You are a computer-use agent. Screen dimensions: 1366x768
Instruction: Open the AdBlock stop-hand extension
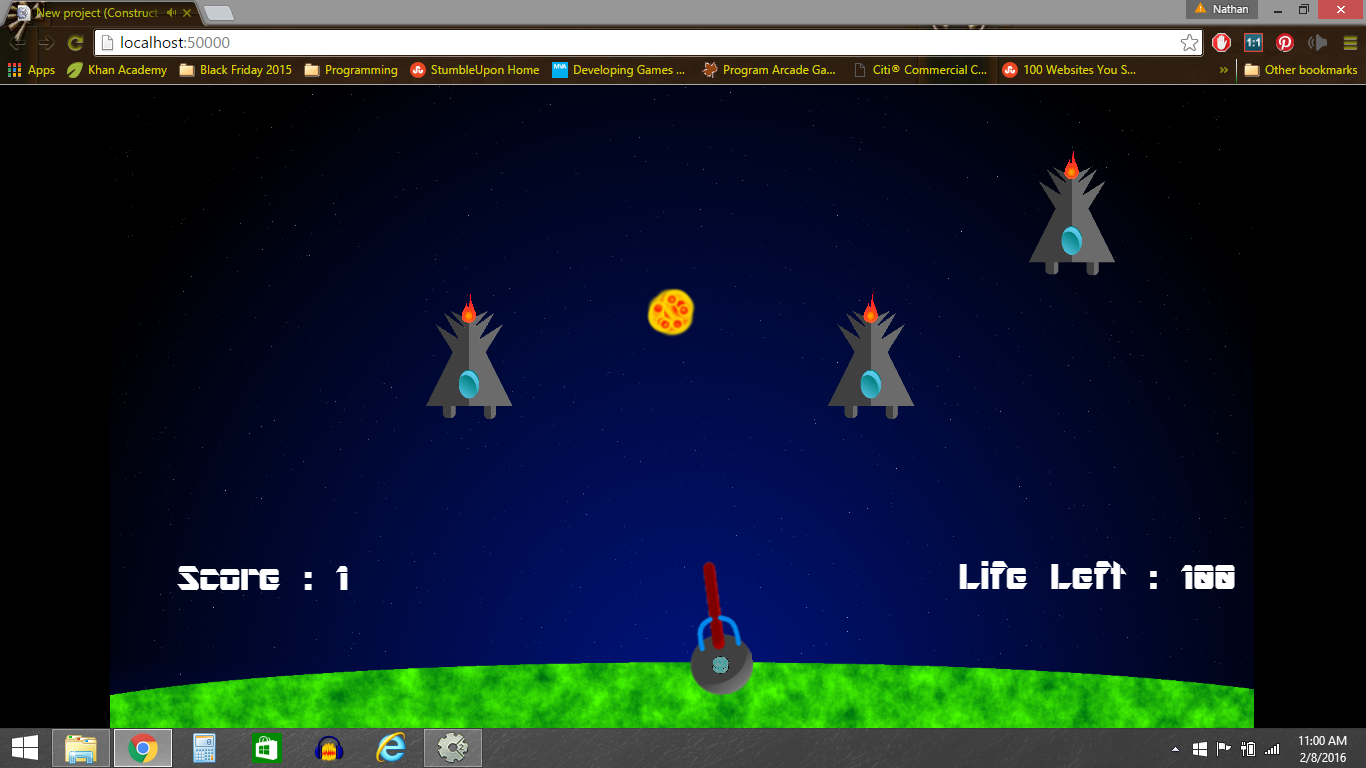[x=1221, y=42]
